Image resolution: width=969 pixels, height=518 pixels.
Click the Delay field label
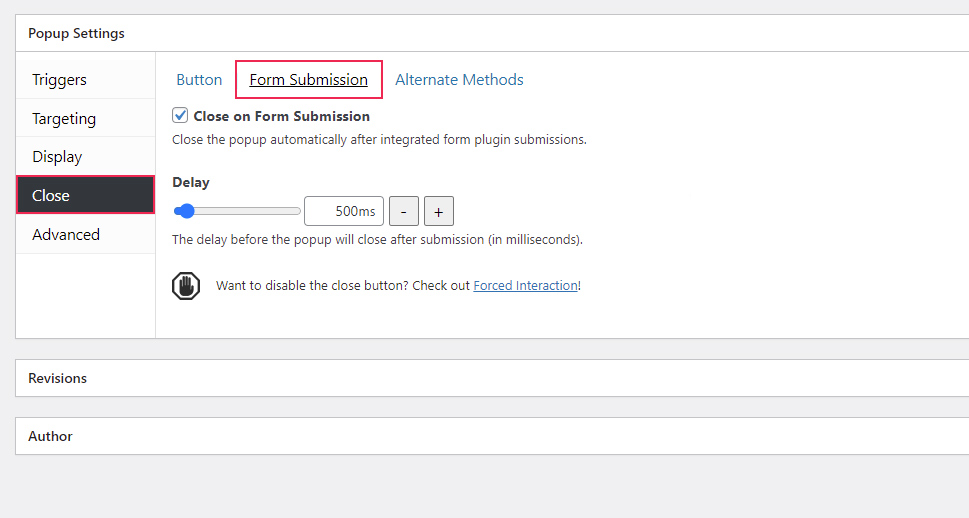[x=191, y=182]
